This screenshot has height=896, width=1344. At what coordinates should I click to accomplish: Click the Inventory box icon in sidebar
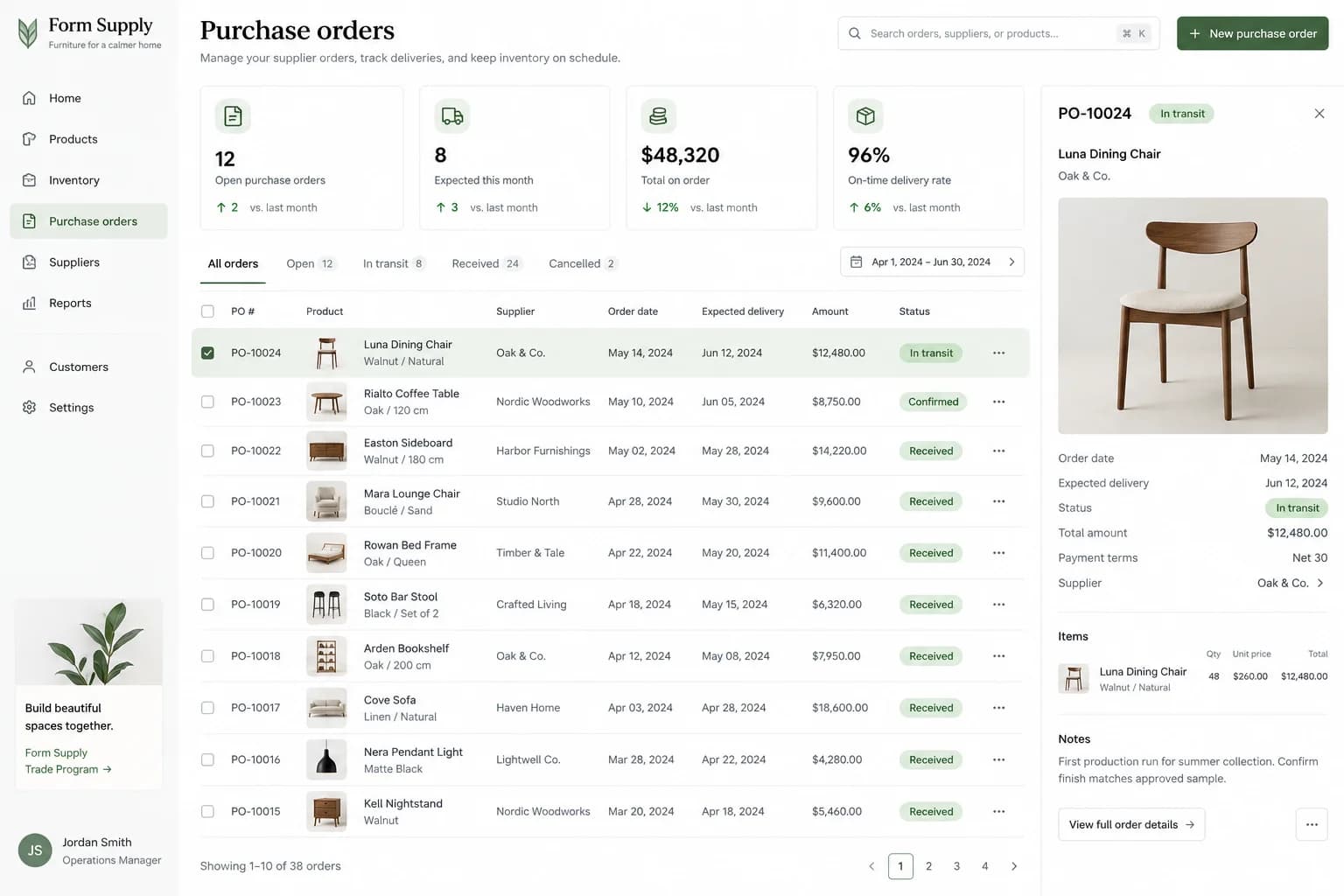click(x=29, y=180)
